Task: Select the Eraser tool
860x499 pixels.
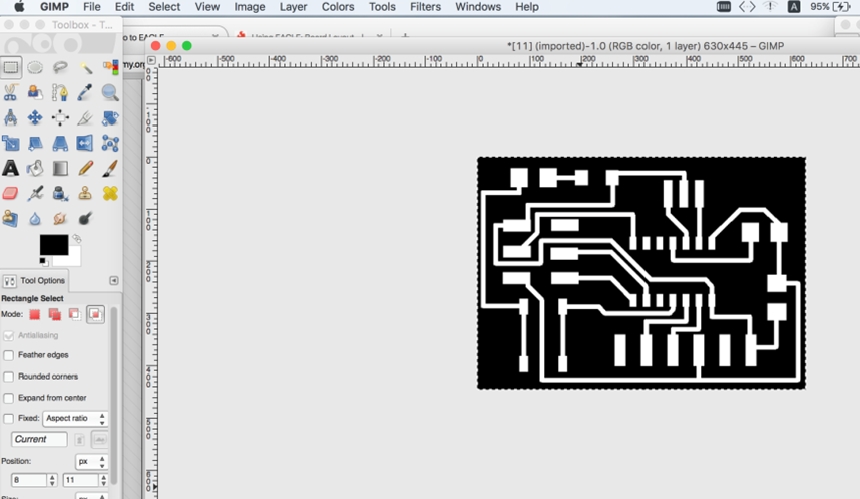Action: (x=10, y=194)
